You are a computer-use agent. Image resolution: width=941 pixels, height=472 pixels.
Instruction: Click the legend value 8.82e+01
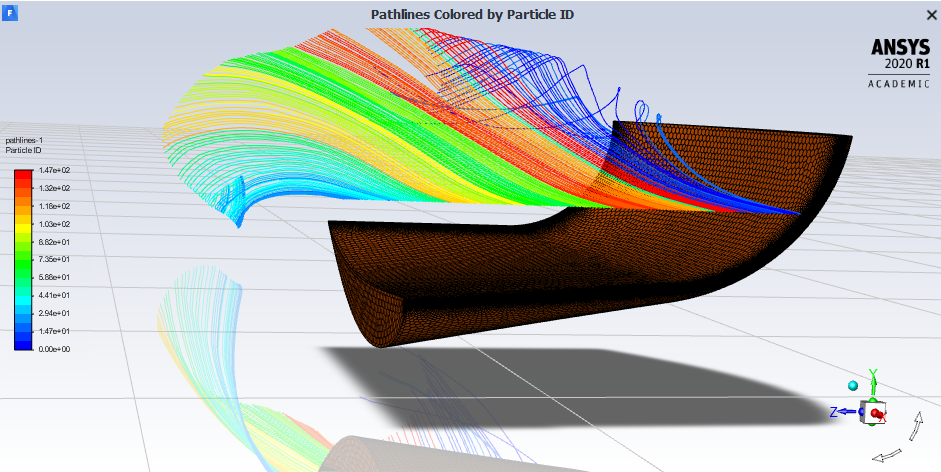(54, 242)
